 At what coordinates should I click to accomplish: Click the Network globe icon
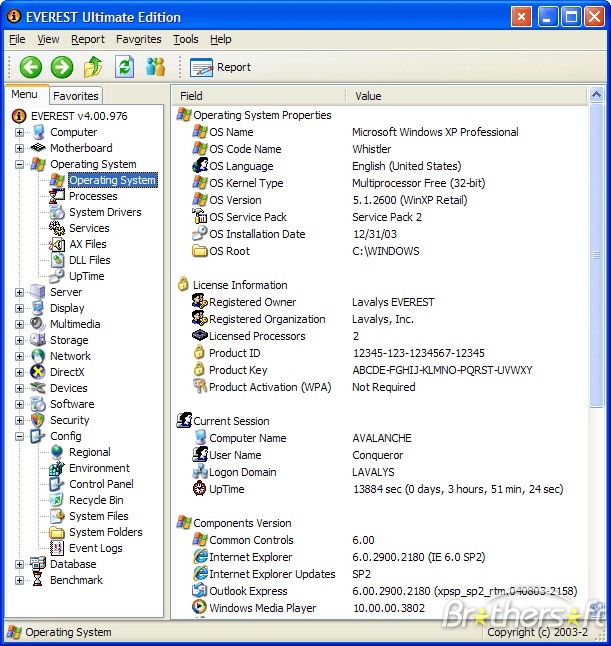(38, 356)
